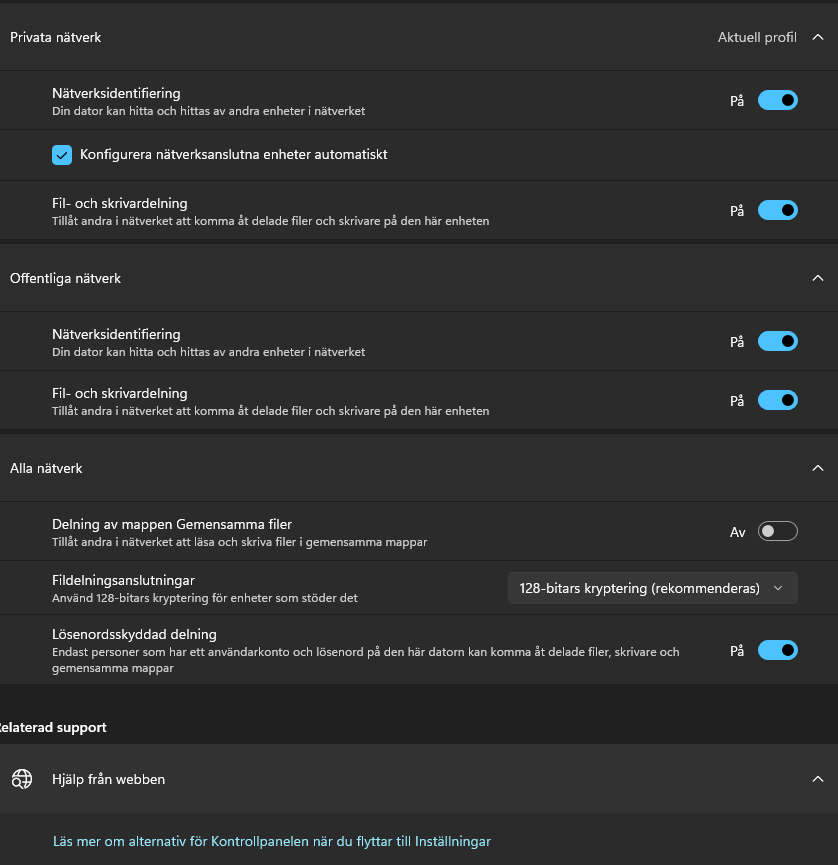Collapse the Alla nätverk section chevron
838x865 pixels.
(818, 468)
